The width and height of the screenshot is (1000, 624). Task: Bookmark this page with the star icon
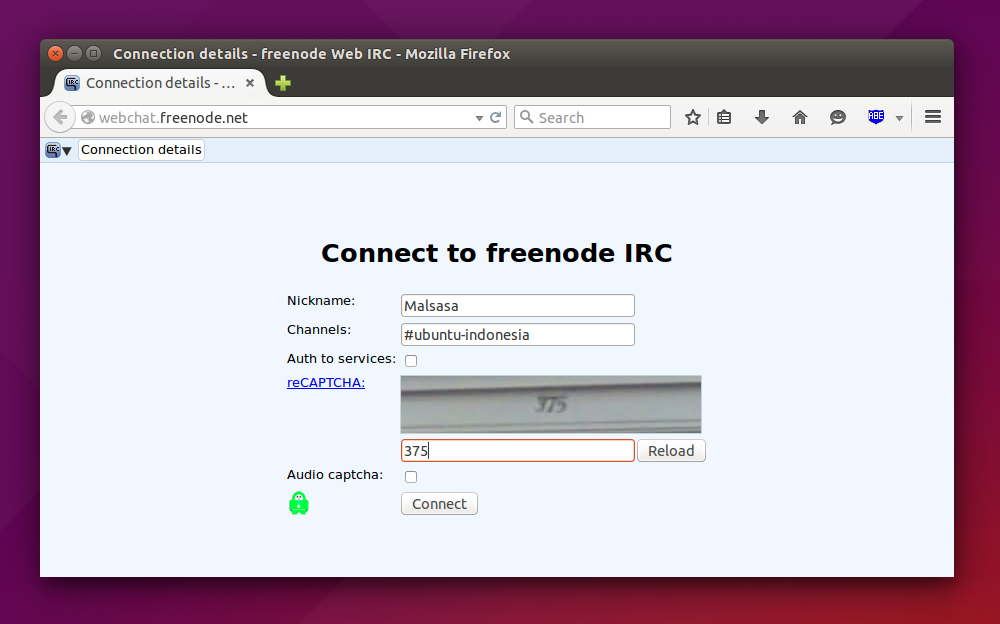tap(692, 117)
